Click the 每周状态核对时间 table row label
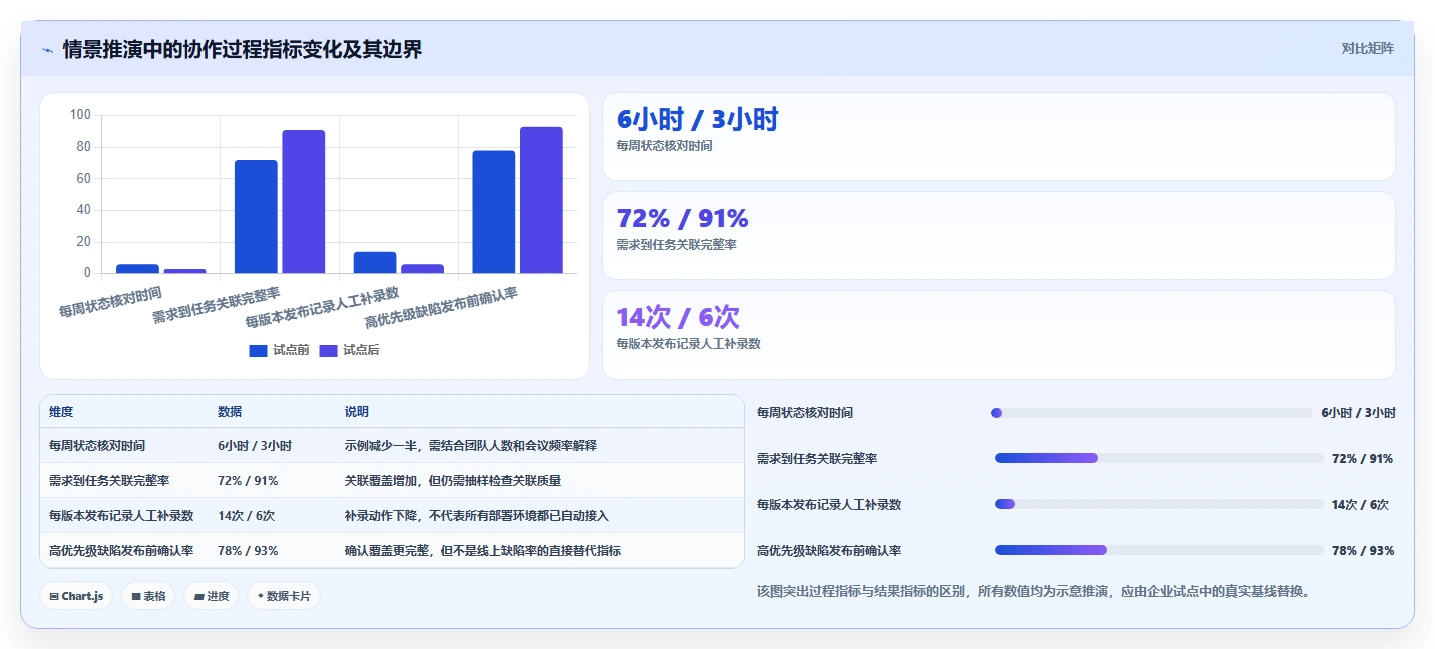Image resolution: width=1435 pixels, height=649 pixels. (x=97, y=446)
